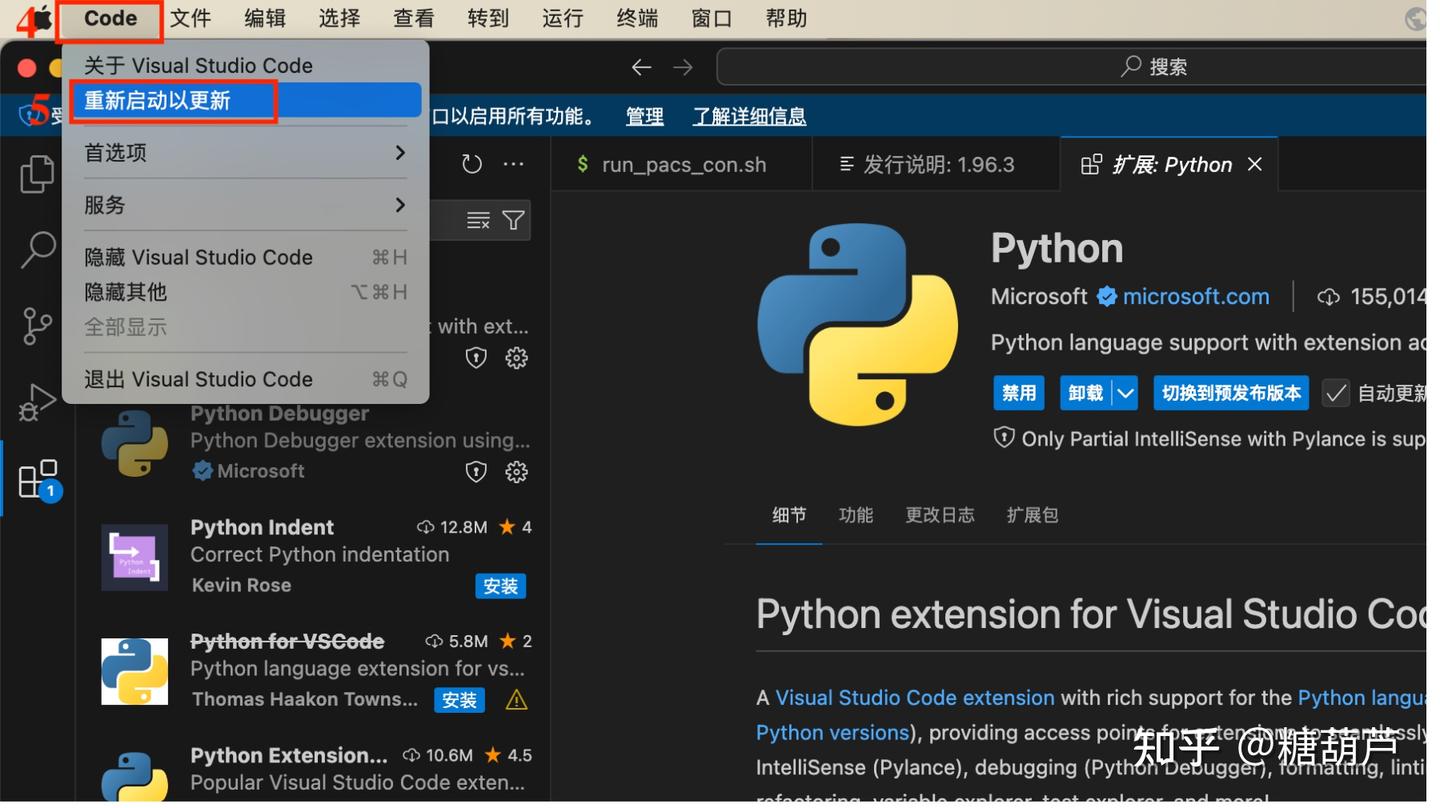Click the refresh extensions icon

coord(472,164)
